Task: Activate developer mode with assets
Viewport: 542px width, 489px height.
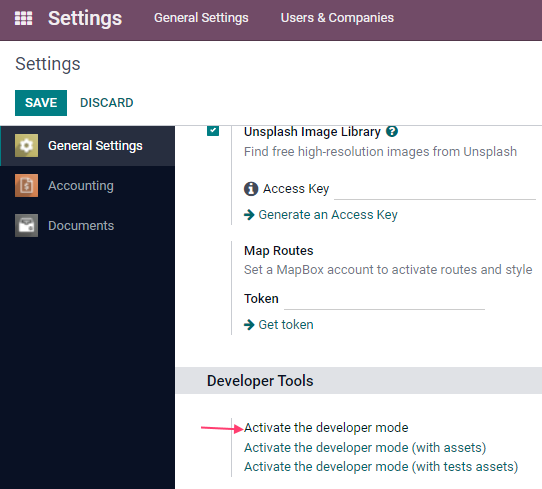Action: [365, 448]
